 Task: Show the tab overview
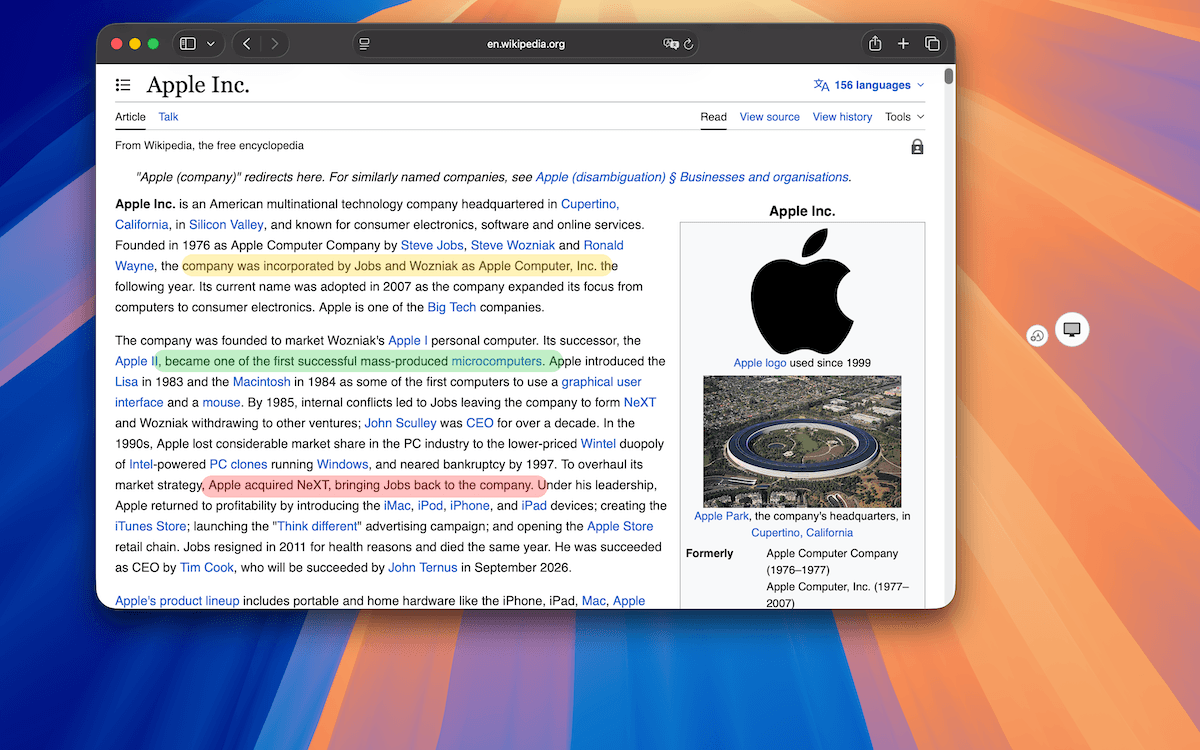[x=932, y=44]
